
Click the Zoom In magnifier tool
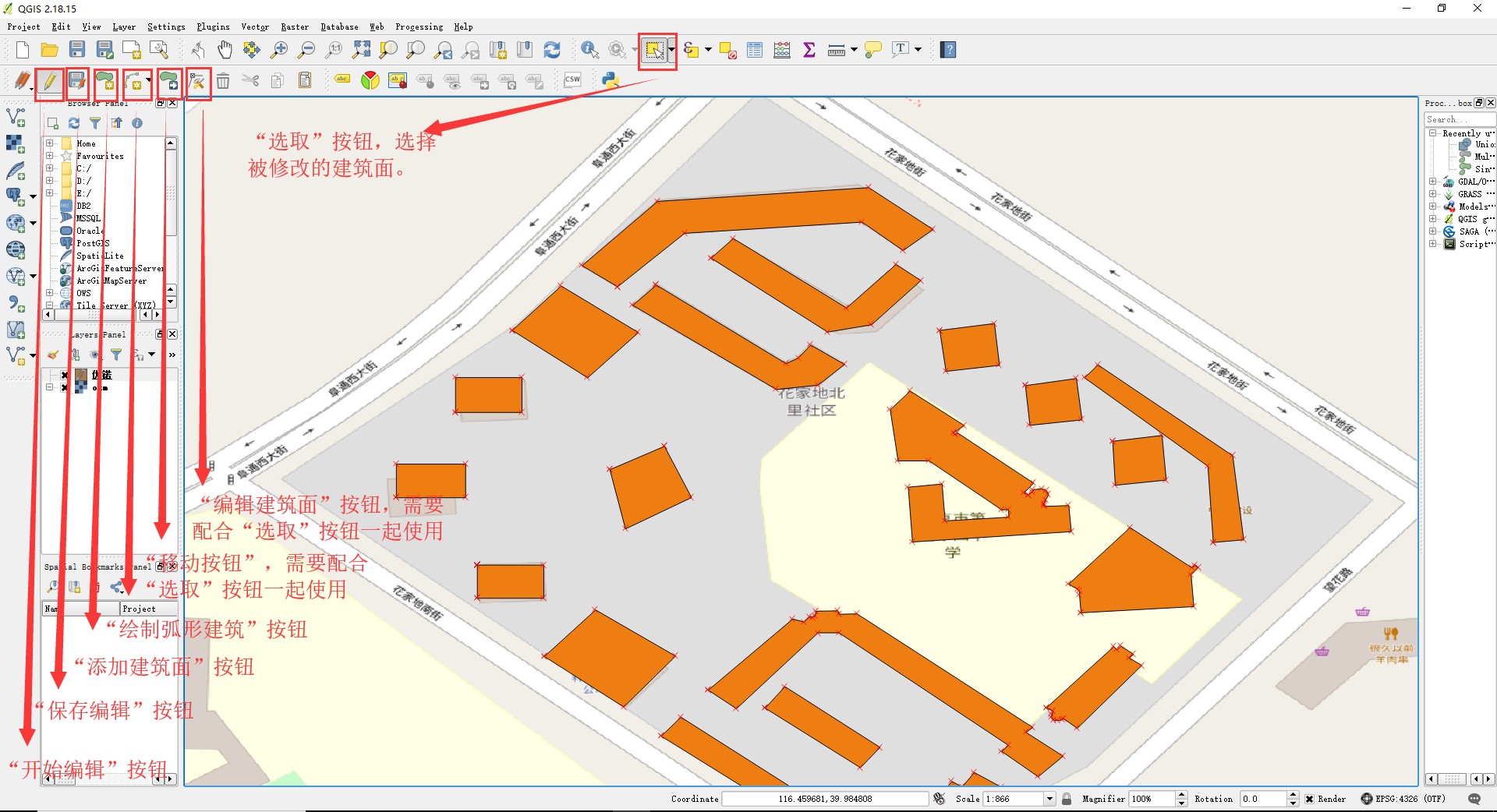279,49
